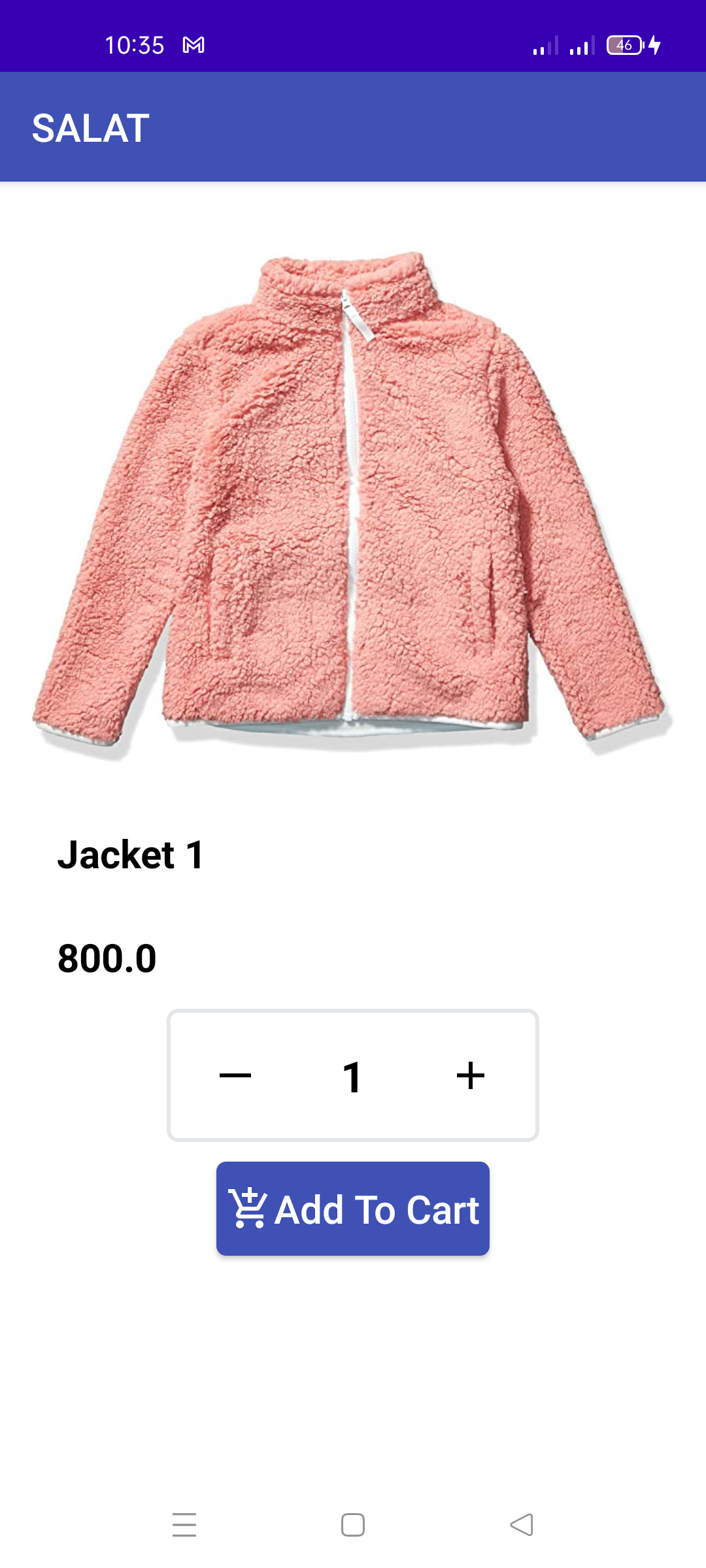Tap the second signal strength icon
Viewport: 706px width, 1568px height.
tap(582, 45)
